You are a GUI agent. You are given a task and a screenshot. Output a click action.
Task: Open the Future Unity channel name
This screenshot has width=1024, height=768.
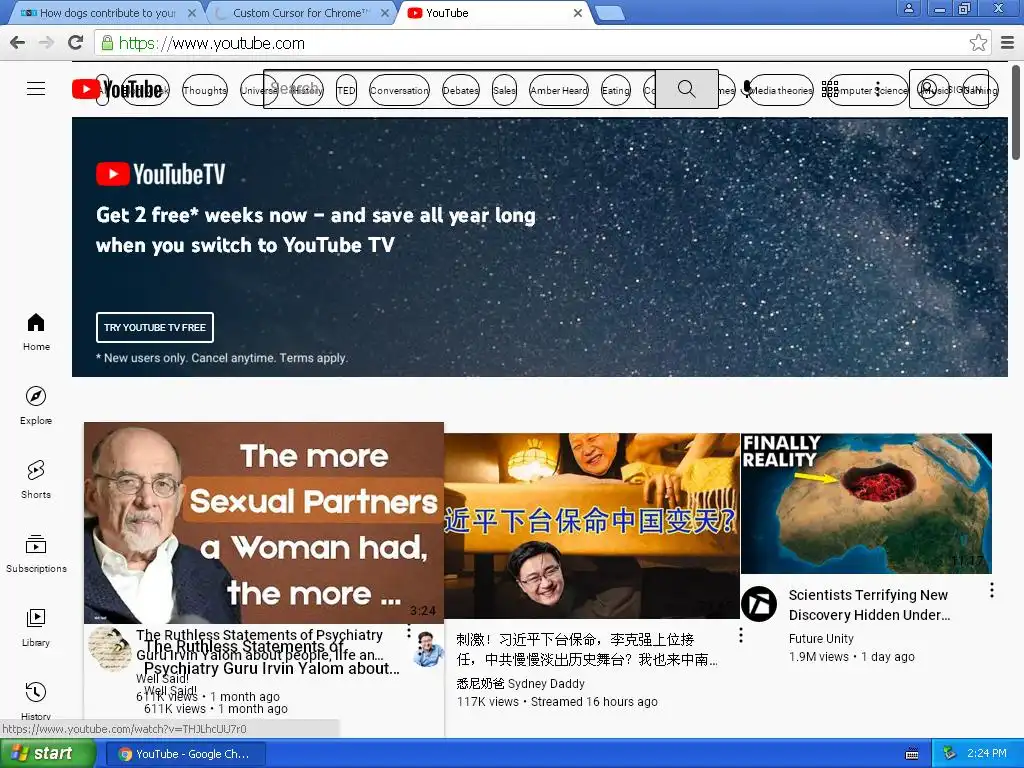point(821,639)
